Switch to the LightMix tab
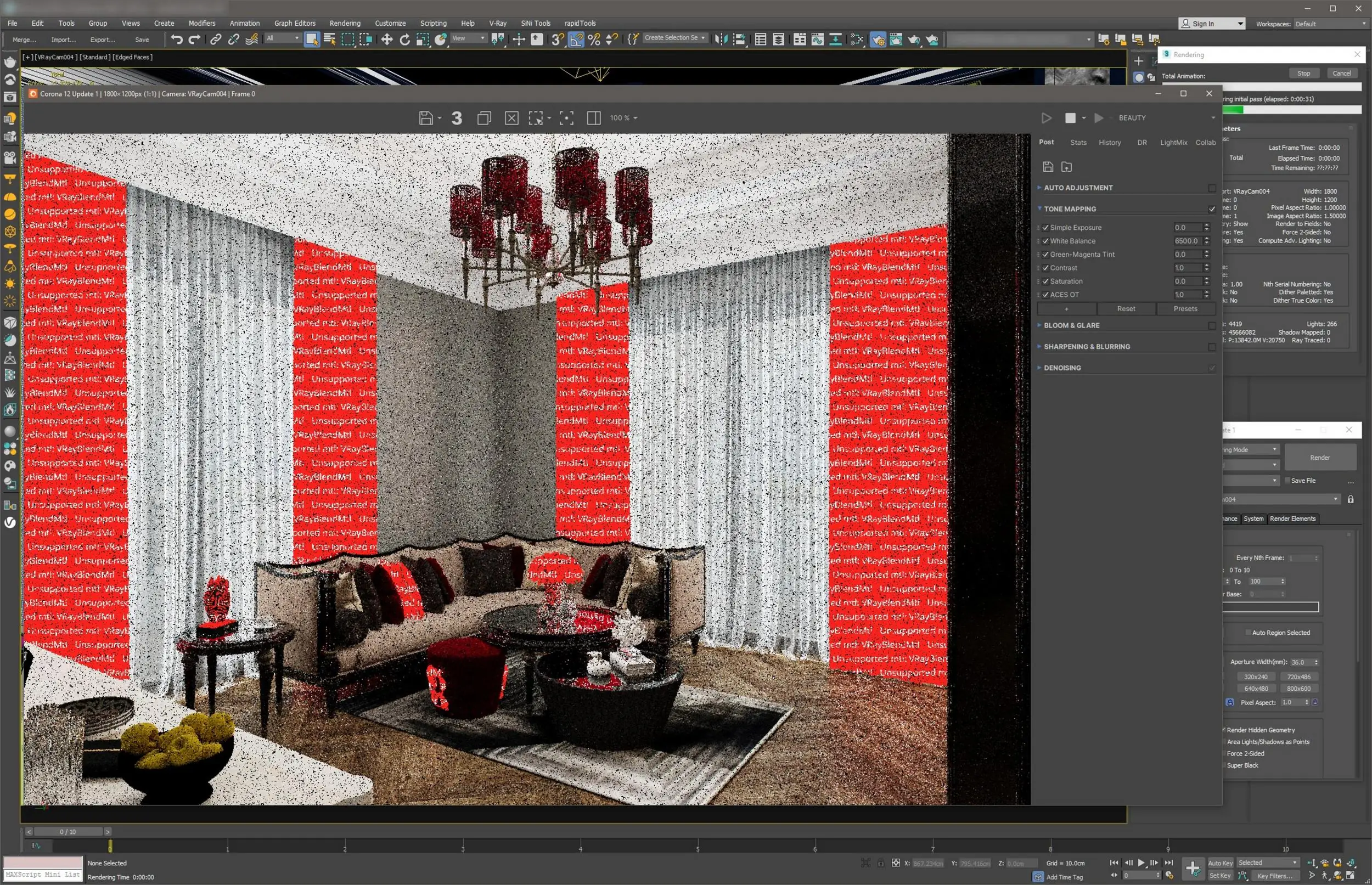 [1173, 143]
